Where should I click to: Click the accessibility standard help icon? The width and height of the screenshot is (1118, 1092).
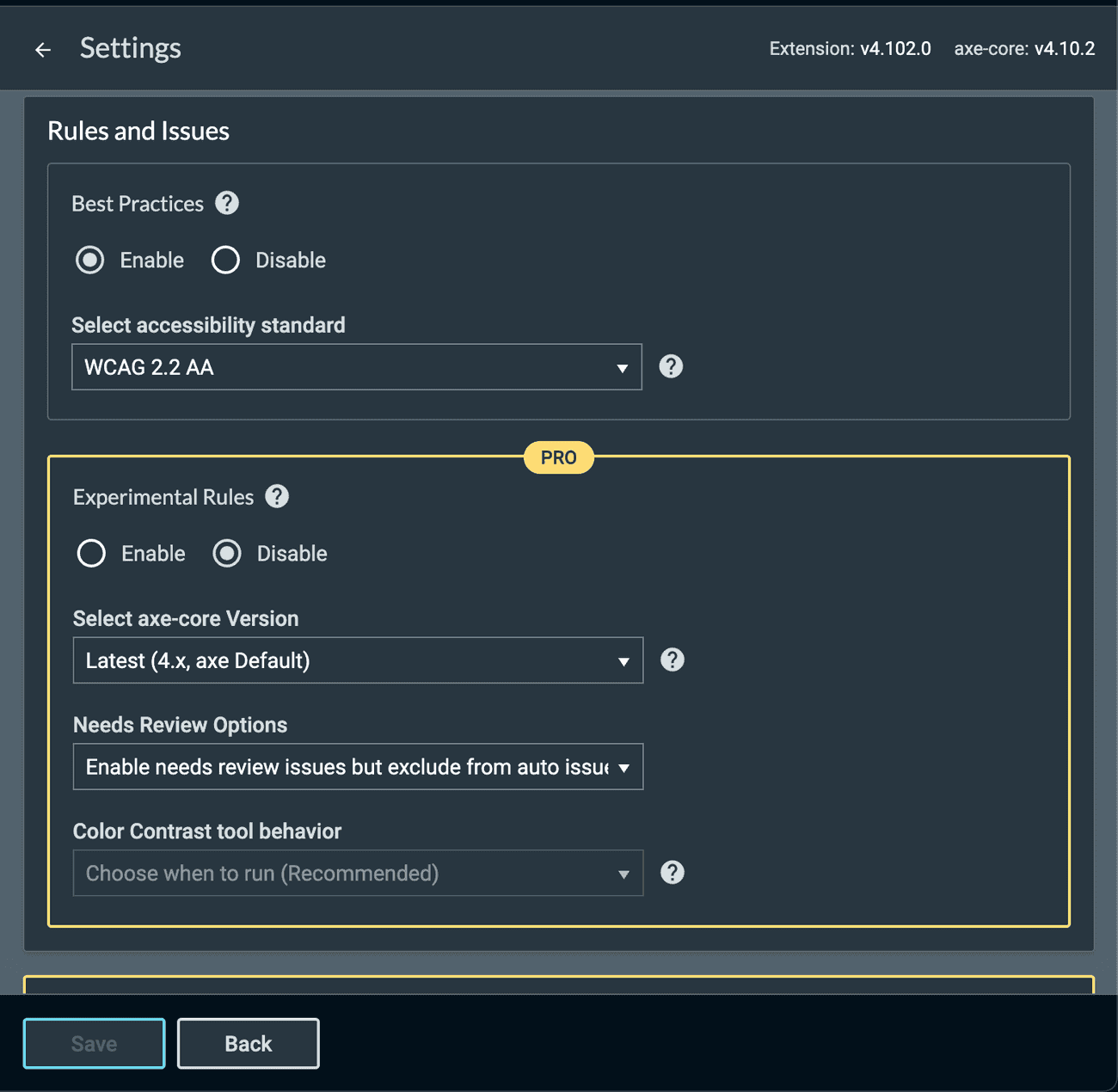671,366
